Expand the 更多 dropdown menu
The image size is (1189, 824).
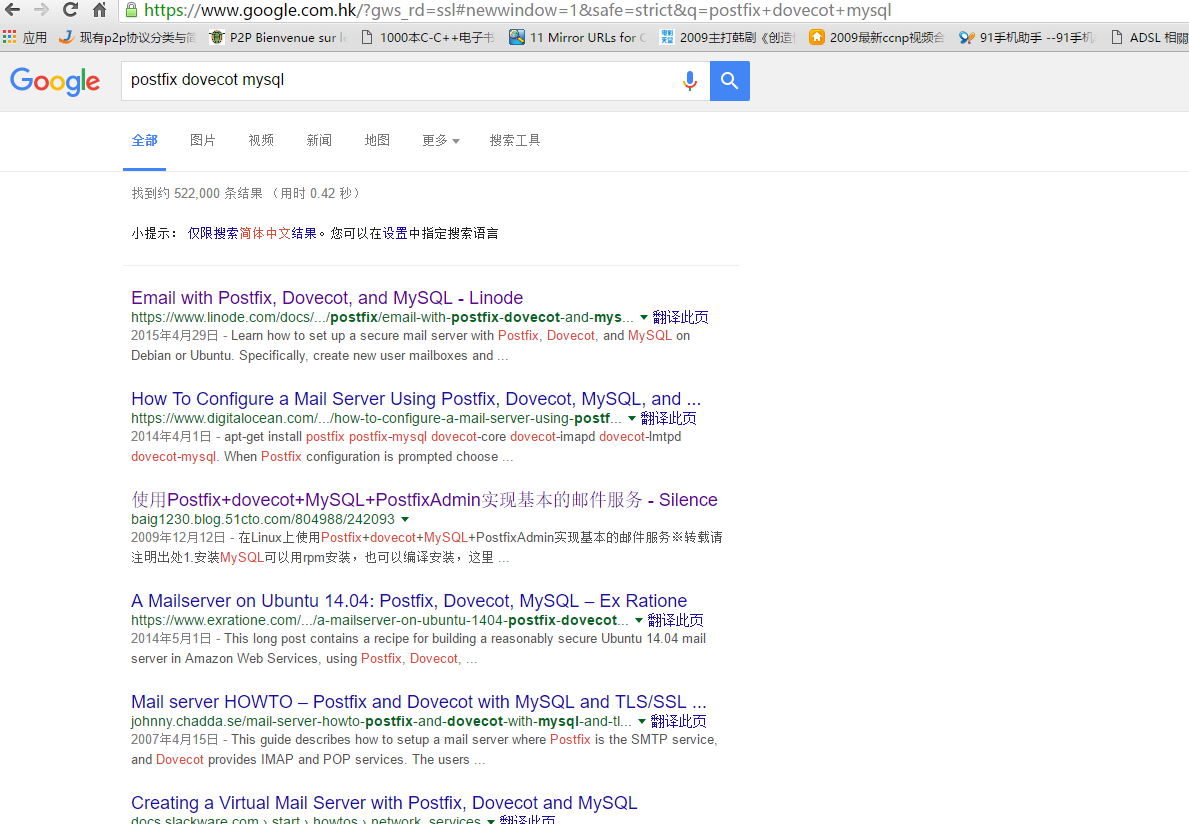tap(441, 140)
